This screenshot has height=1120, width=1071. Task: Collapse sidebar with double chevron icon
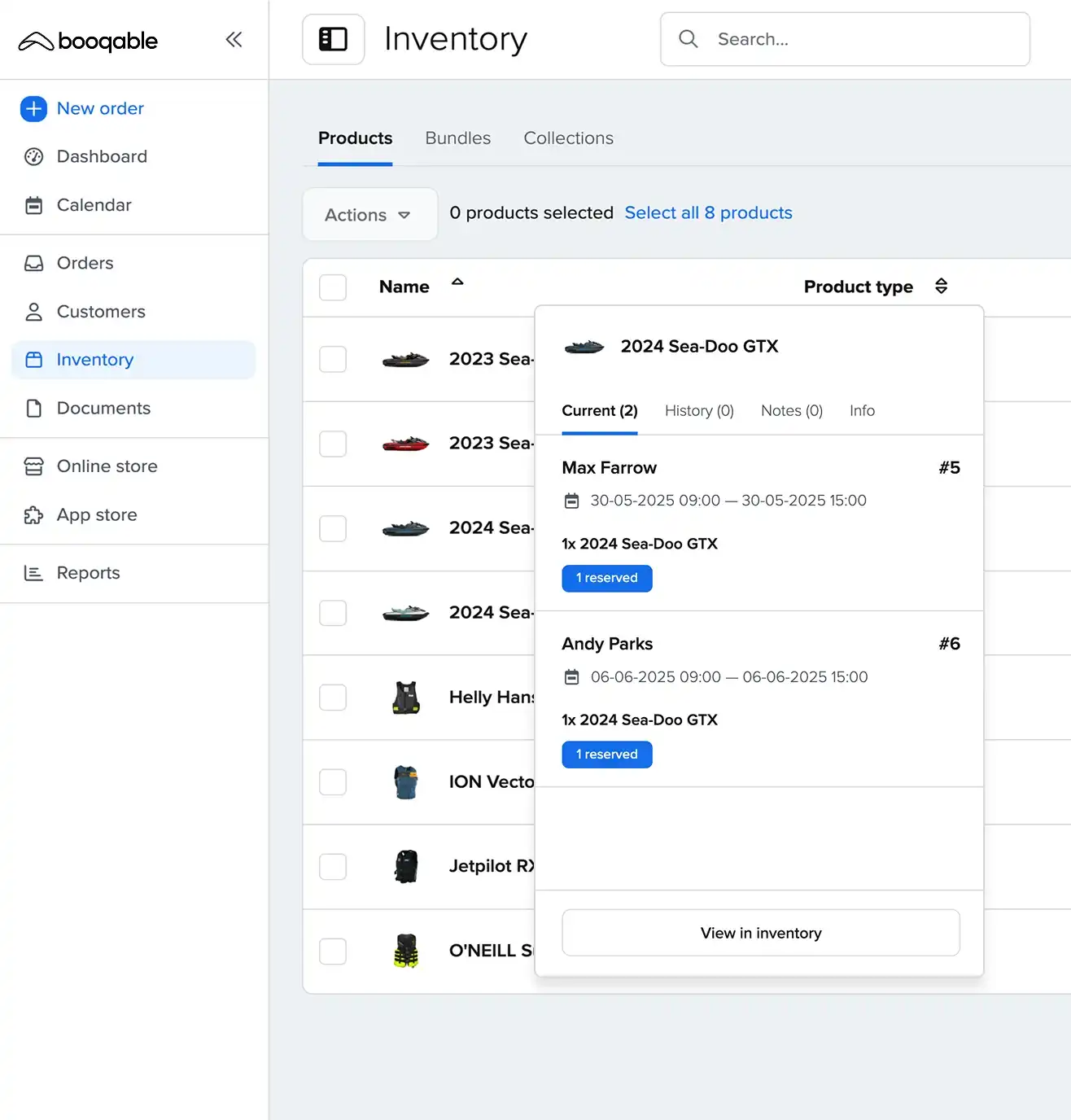point(234,40)
